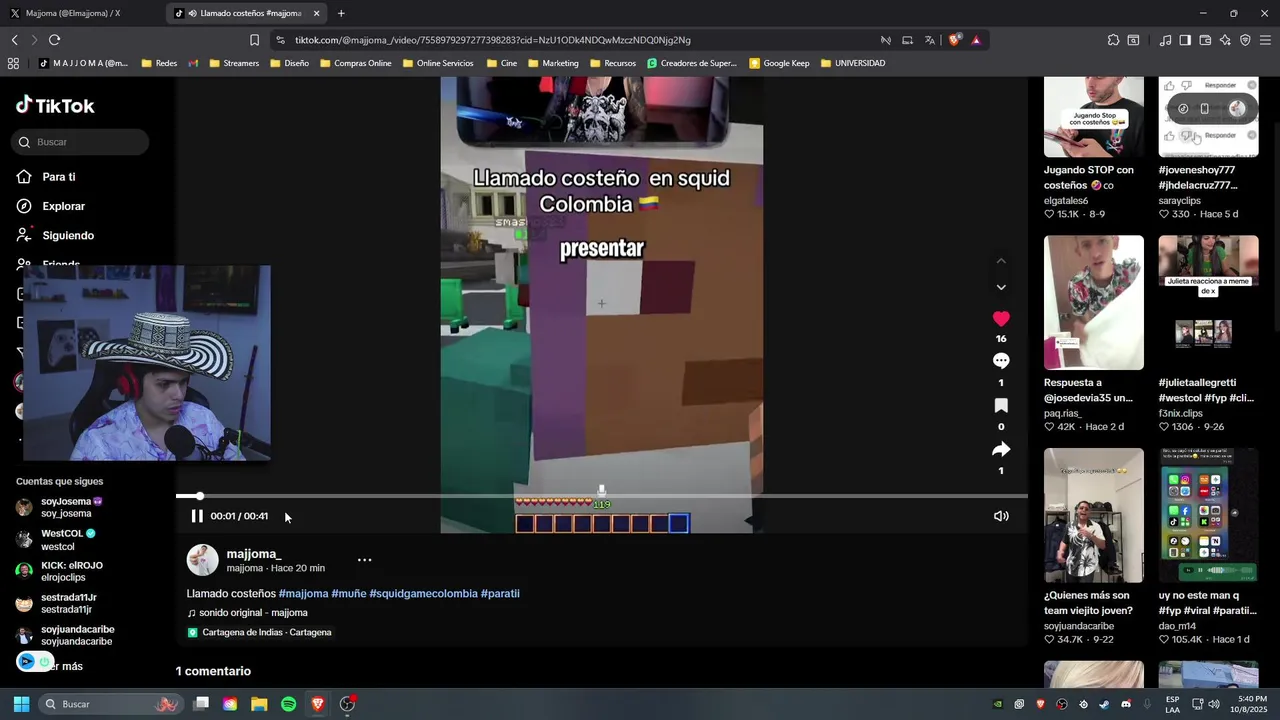
Task: Mute the video with the speaker icon
Action: (1001, 516)
